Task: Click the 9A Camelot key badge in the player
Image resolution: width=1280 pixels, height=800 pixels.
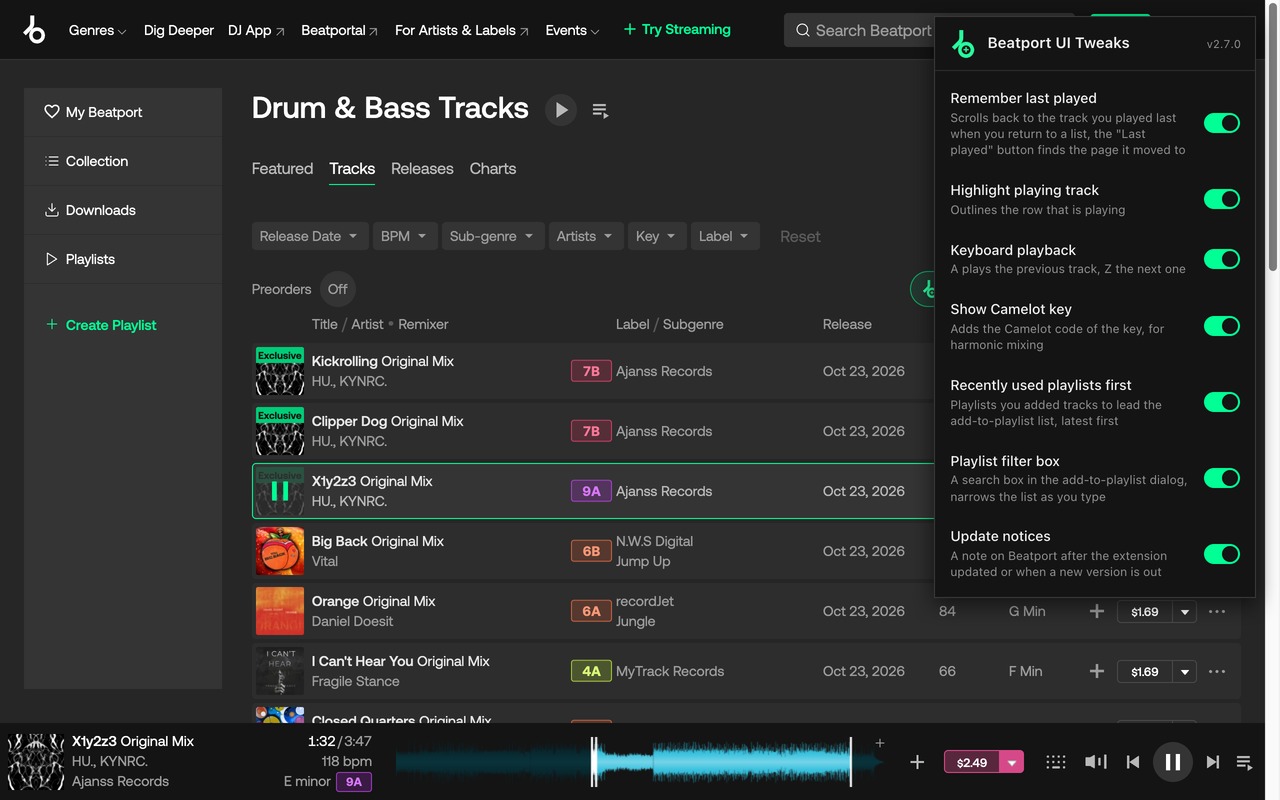Action: [354, 782]
